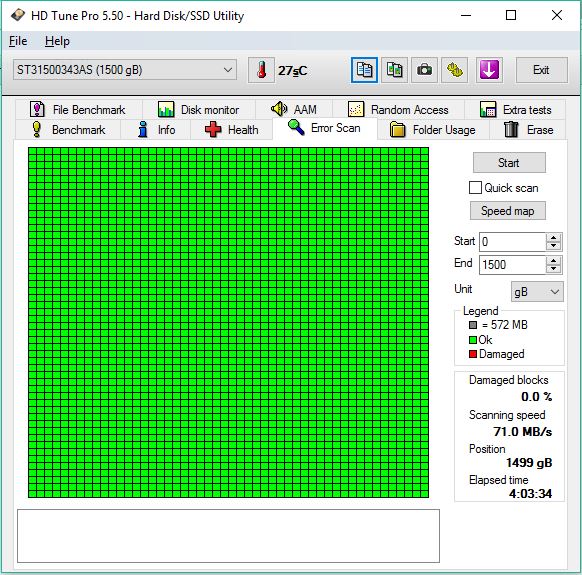Click the Exit button

[x=541, y=70]
